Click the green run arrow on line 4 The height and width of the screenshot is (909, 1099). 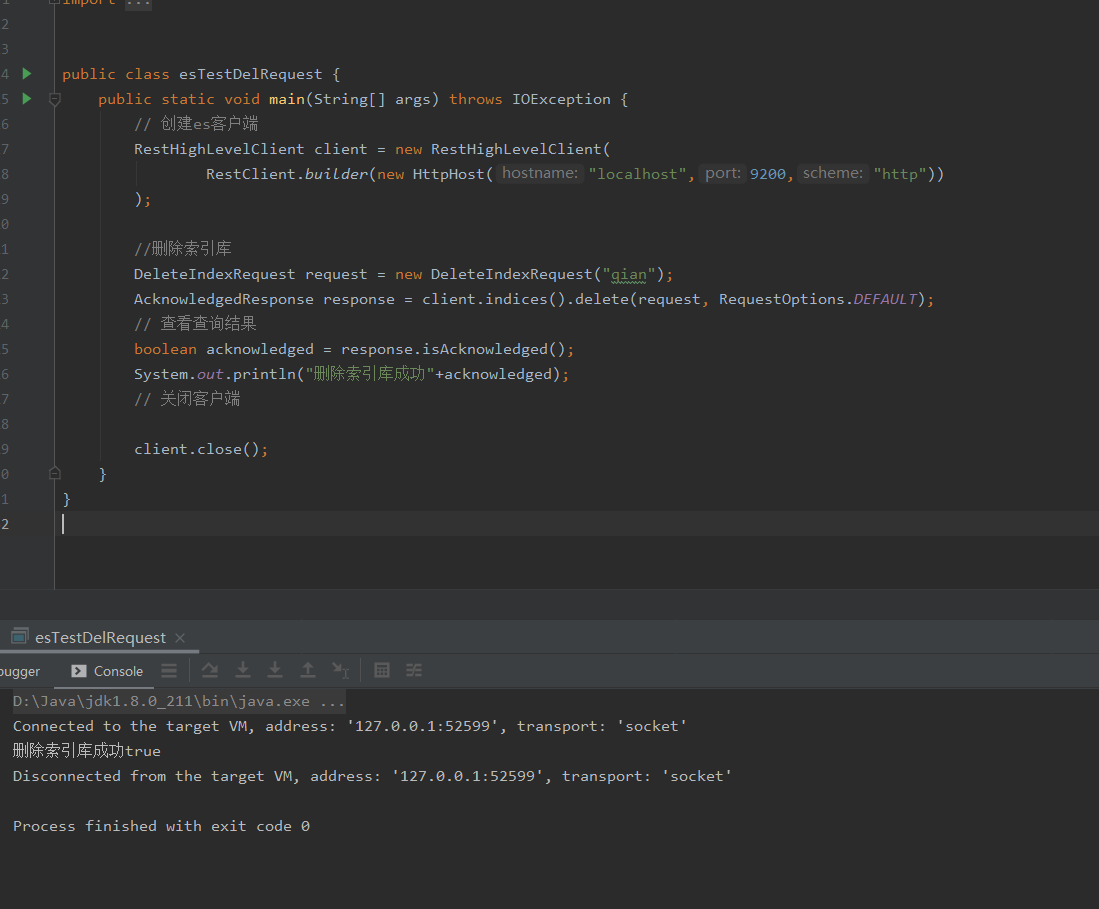point(26,72)
